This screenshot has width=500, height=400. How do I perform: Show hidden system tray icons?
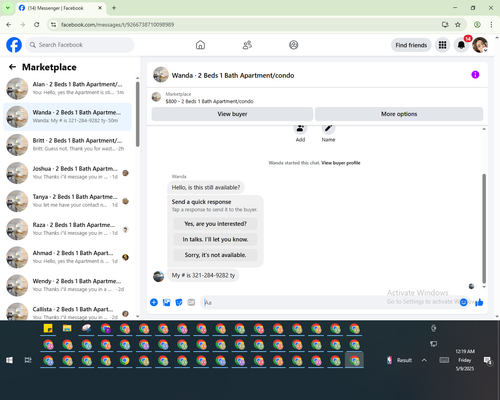pyautogui.click(x=424, y=360)
